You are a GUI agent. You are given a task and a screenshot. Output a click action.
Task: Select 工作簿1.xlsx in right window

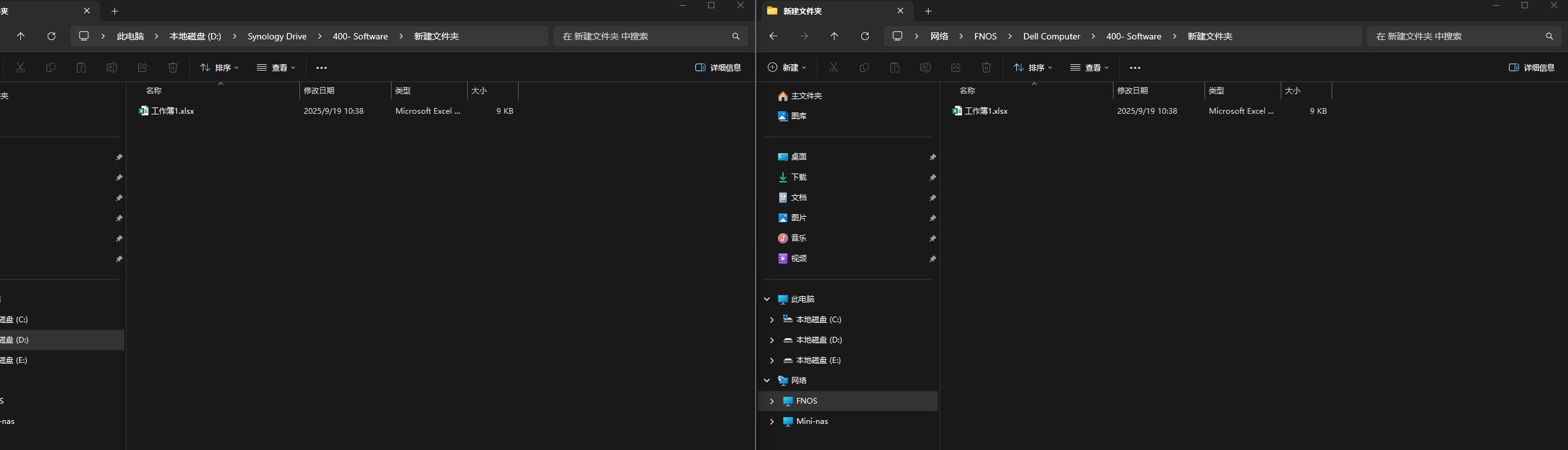[986, 111]
